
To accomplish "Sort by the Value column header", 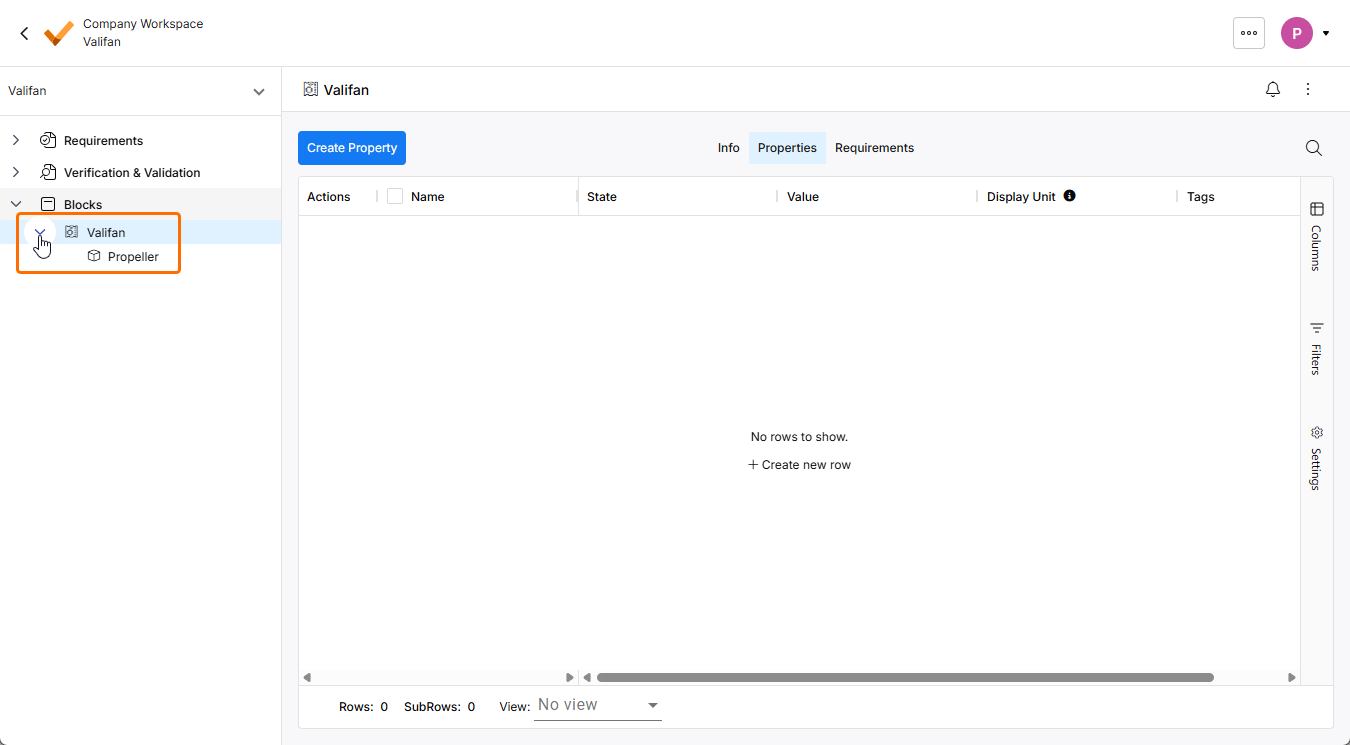I will click(x=803, y=196).
